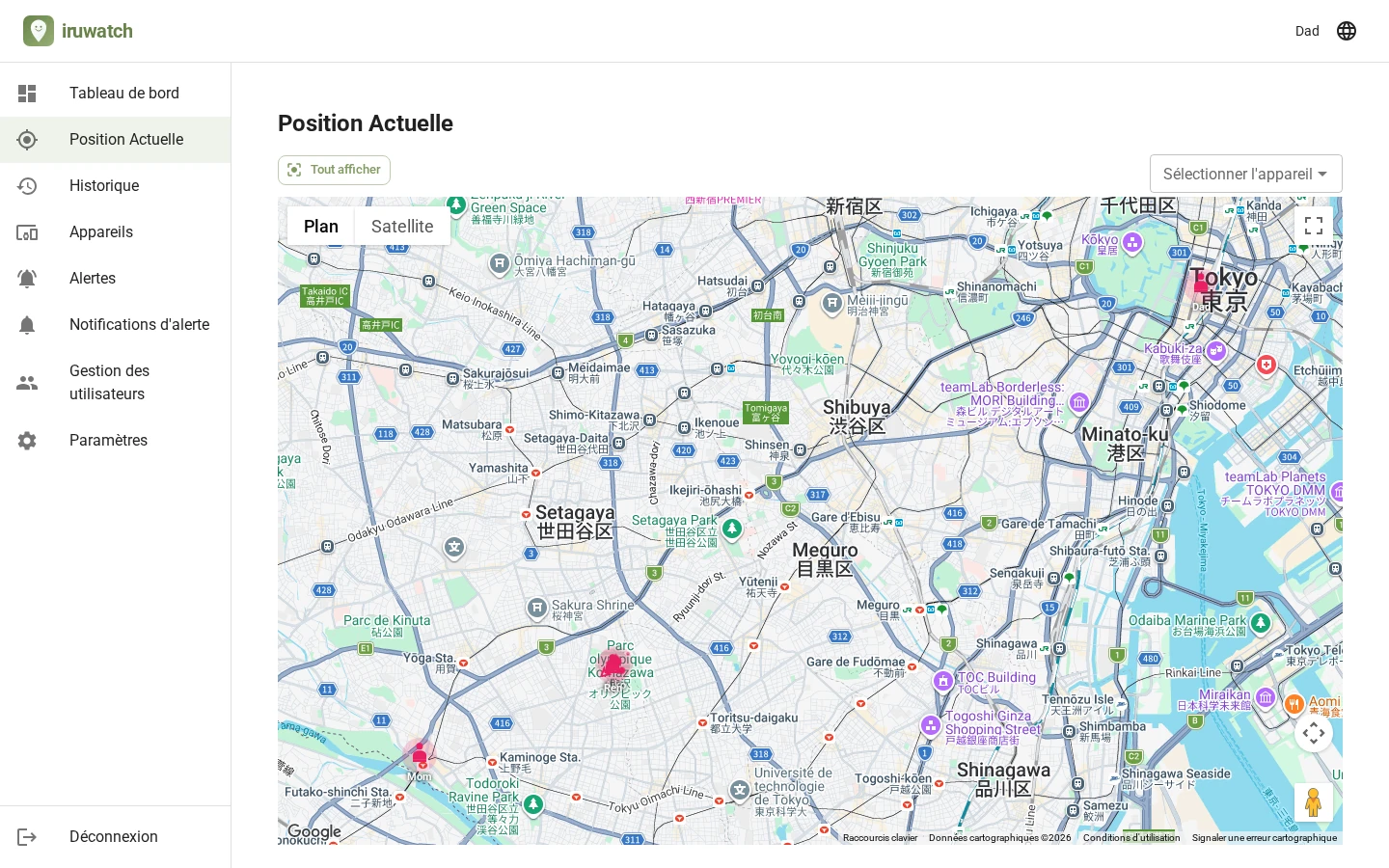Click the Déconnexion logout icon
1389x868 pixels.
27,837
